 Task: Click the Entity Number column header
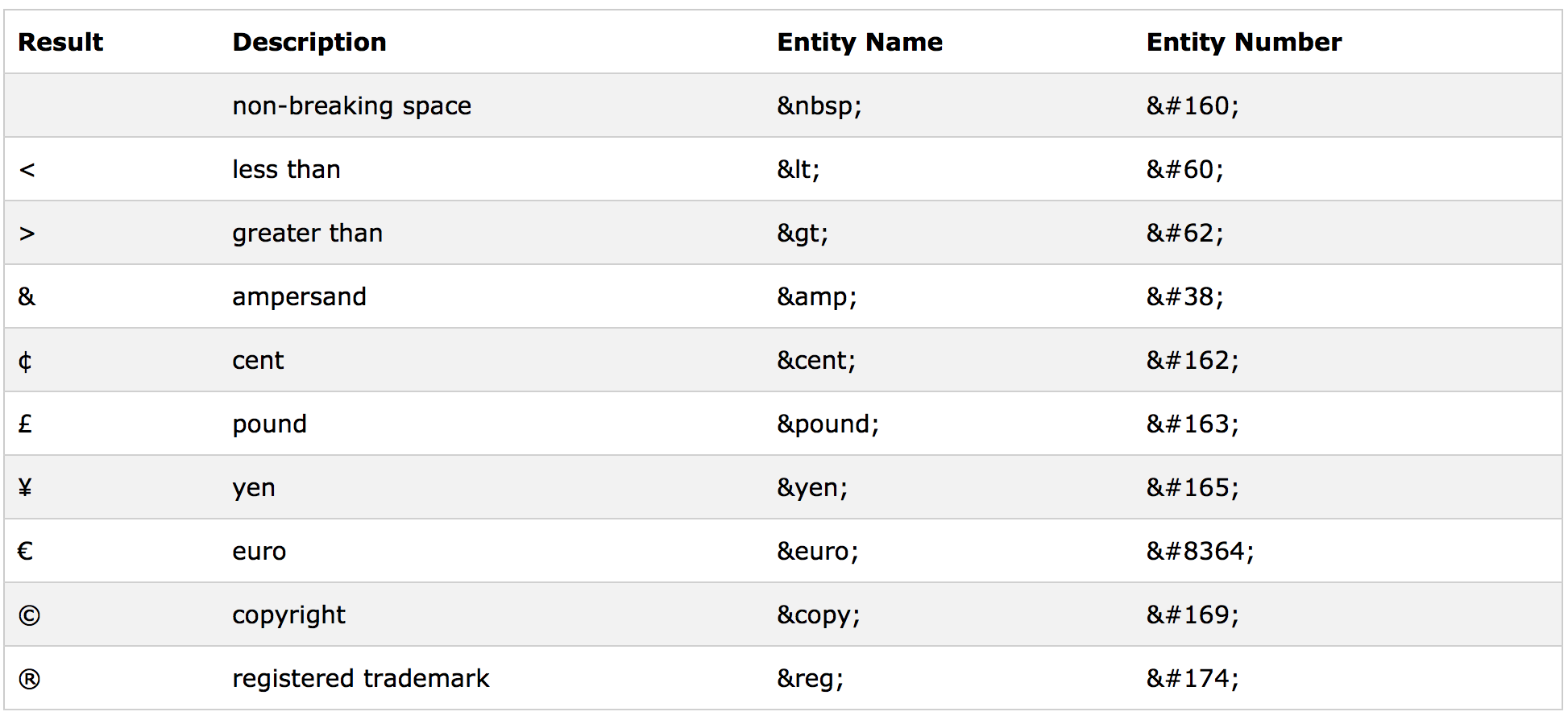(1244, 42)
